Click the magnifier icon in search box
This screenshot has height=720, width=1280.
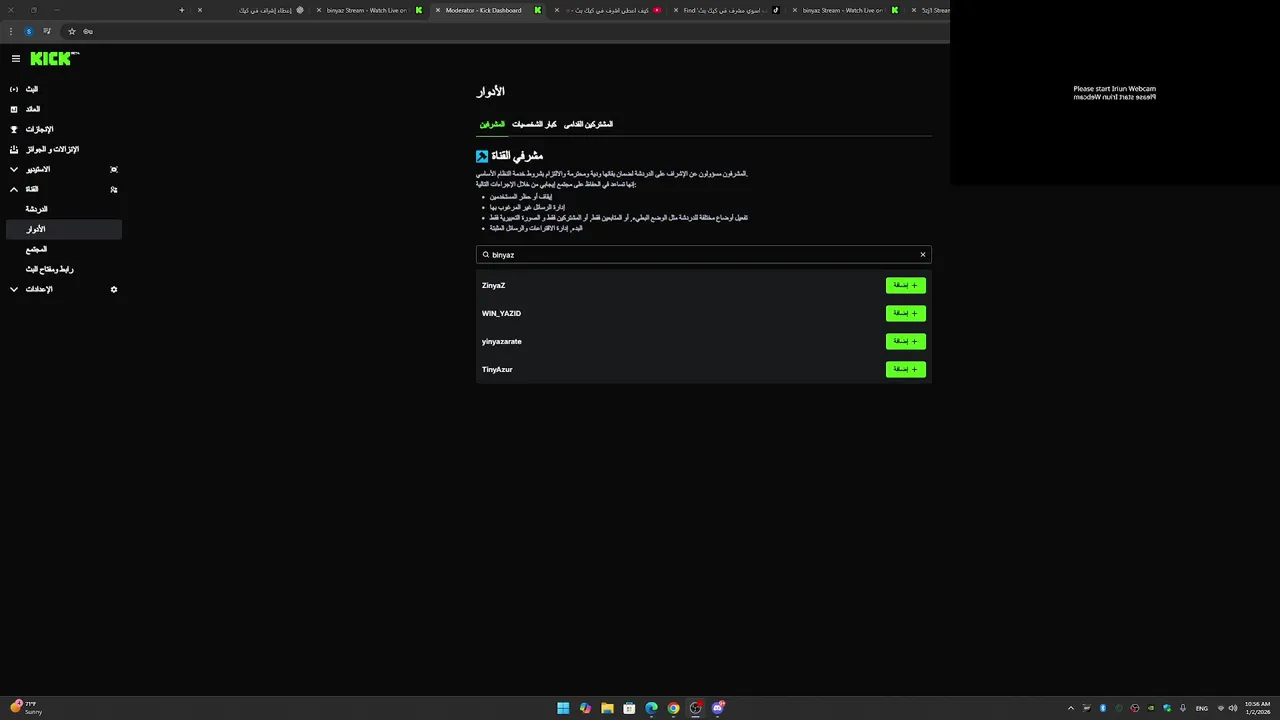click(486, 254)
